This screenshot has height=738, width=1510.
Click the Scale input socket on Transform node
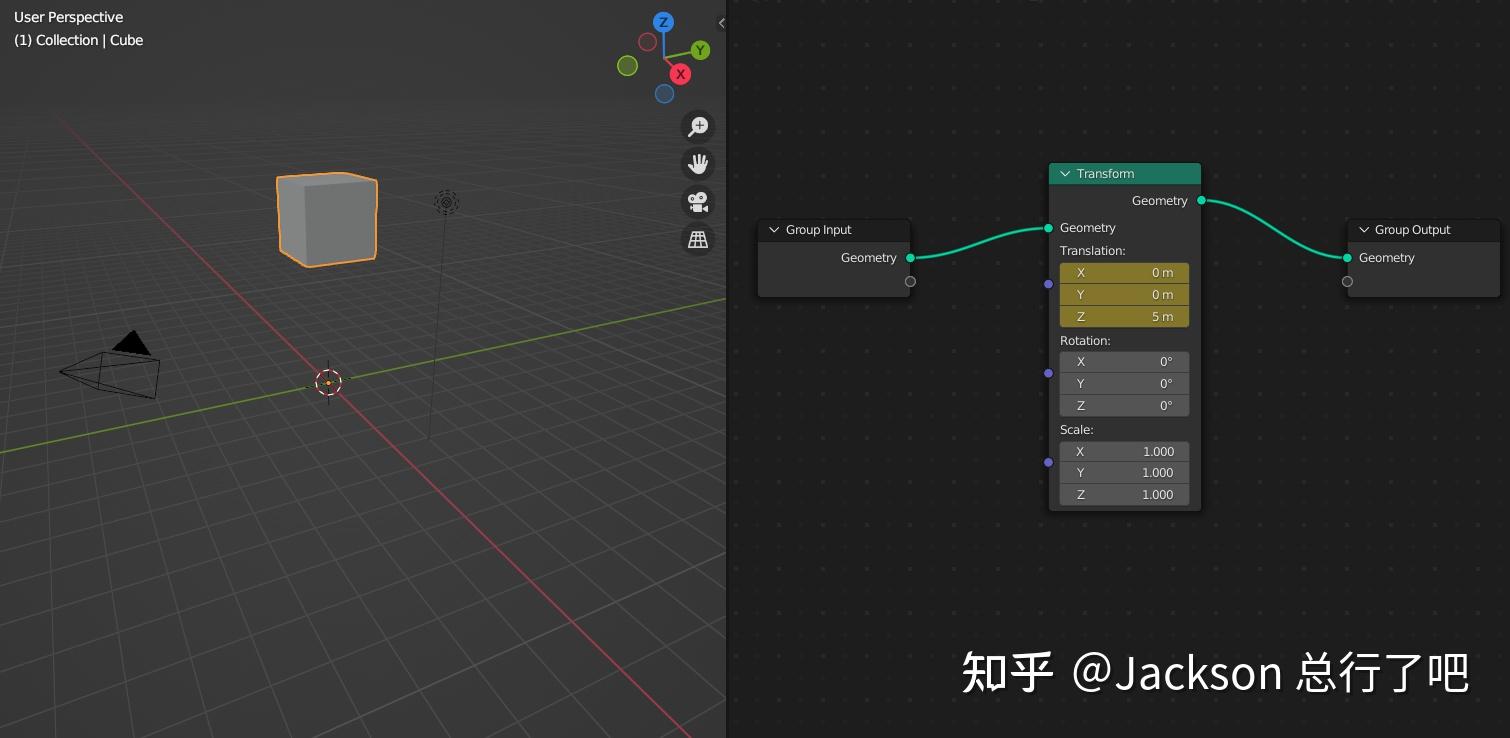pos(1048,462)
